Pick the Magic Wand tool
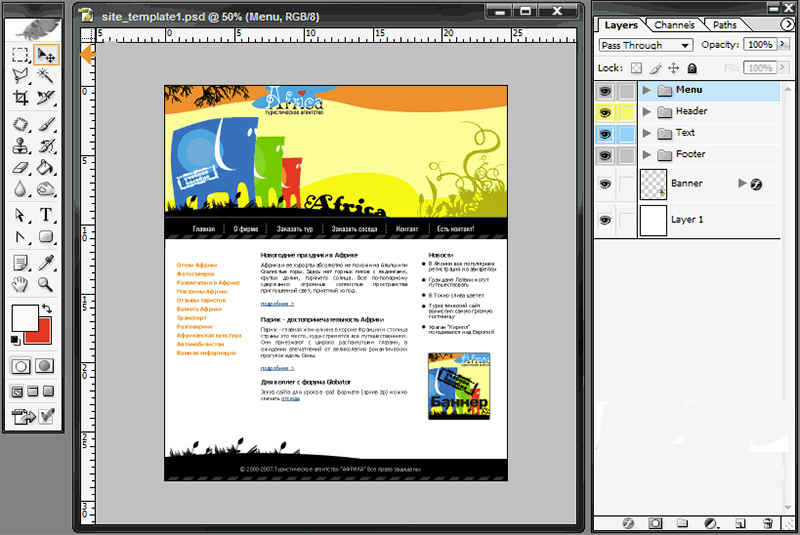The image size is (800, 535). (46, 76)
